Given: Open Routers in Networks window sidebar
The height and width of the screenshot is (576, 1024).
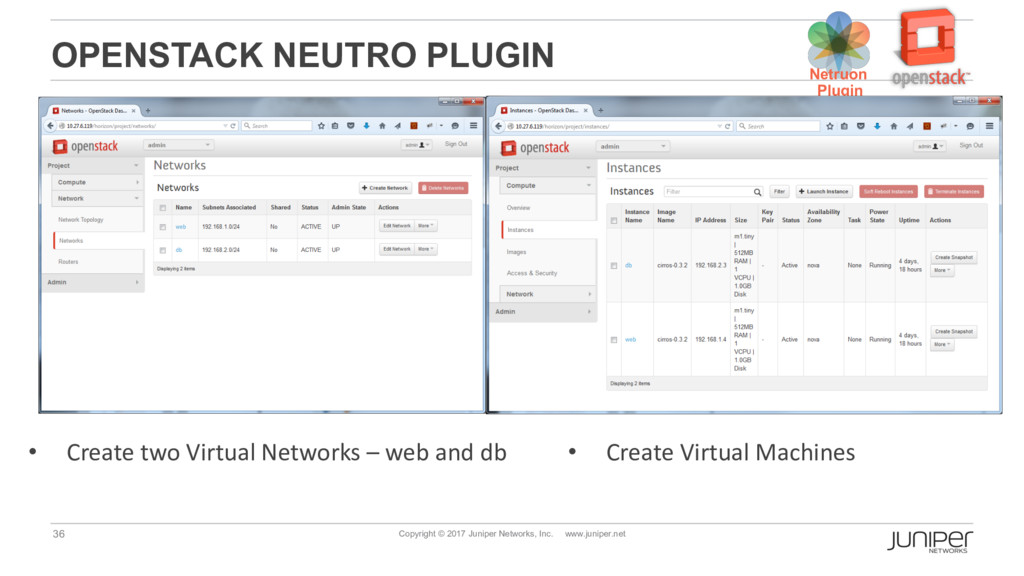Looking at the screenshot, I should pos(68,262).
